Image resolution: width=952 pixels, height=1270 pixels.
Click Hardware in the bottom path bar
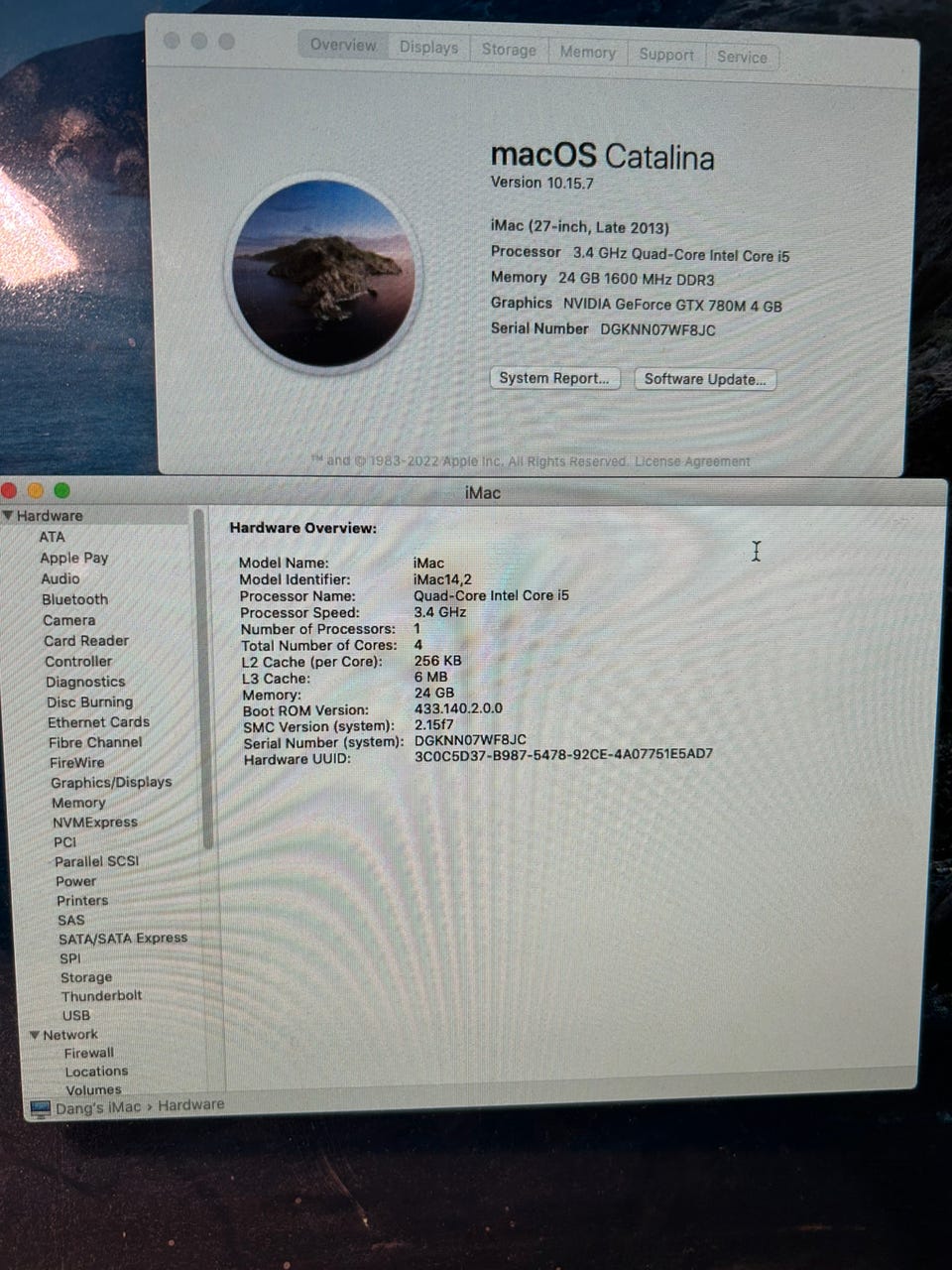[190, 1104]
